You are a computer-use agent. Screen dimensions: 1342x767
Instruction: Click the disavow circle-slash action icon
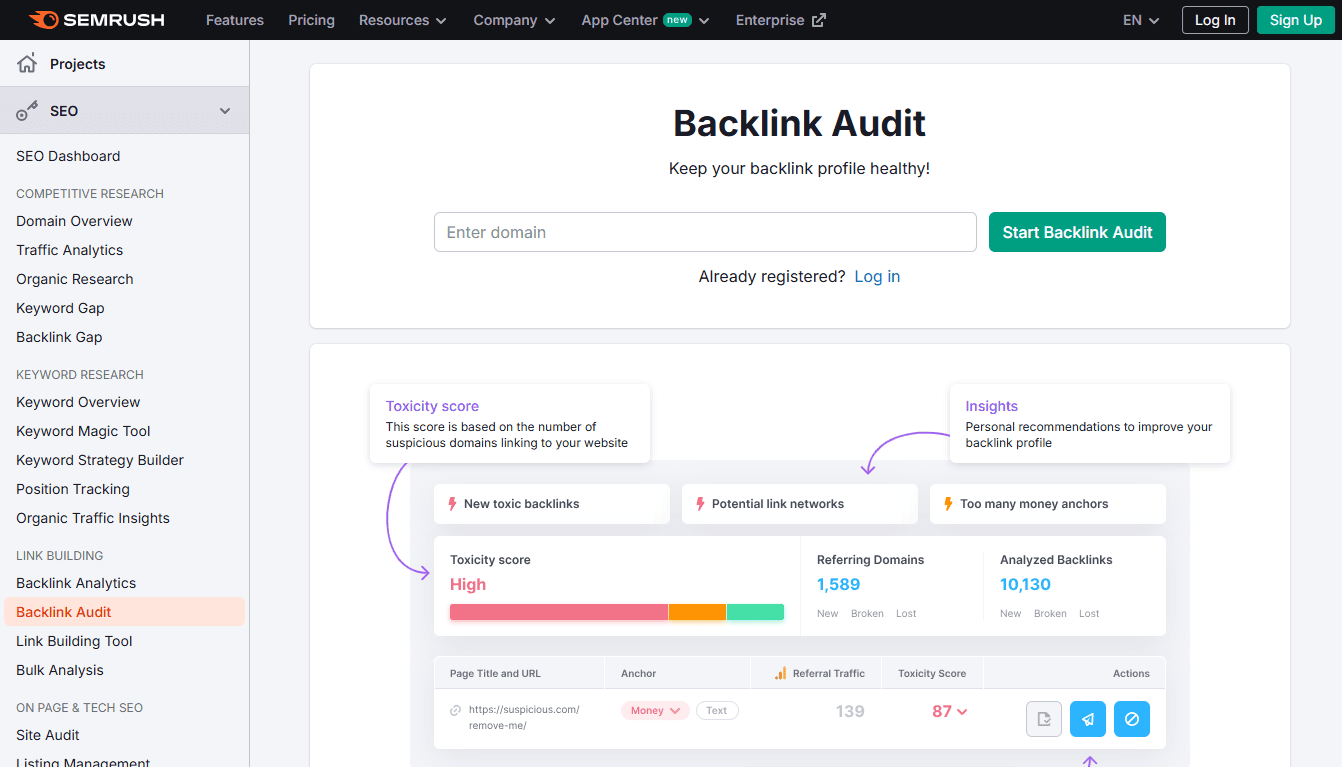click(x=1132, y=719)
